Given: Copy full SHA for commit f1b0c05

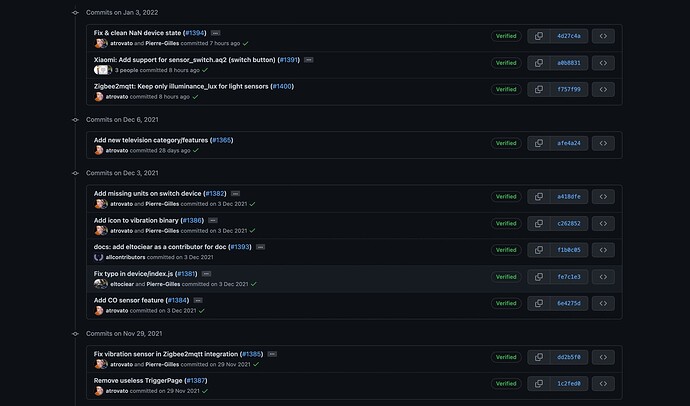Looking at the screenshot, I should click(x=539, y=250).
